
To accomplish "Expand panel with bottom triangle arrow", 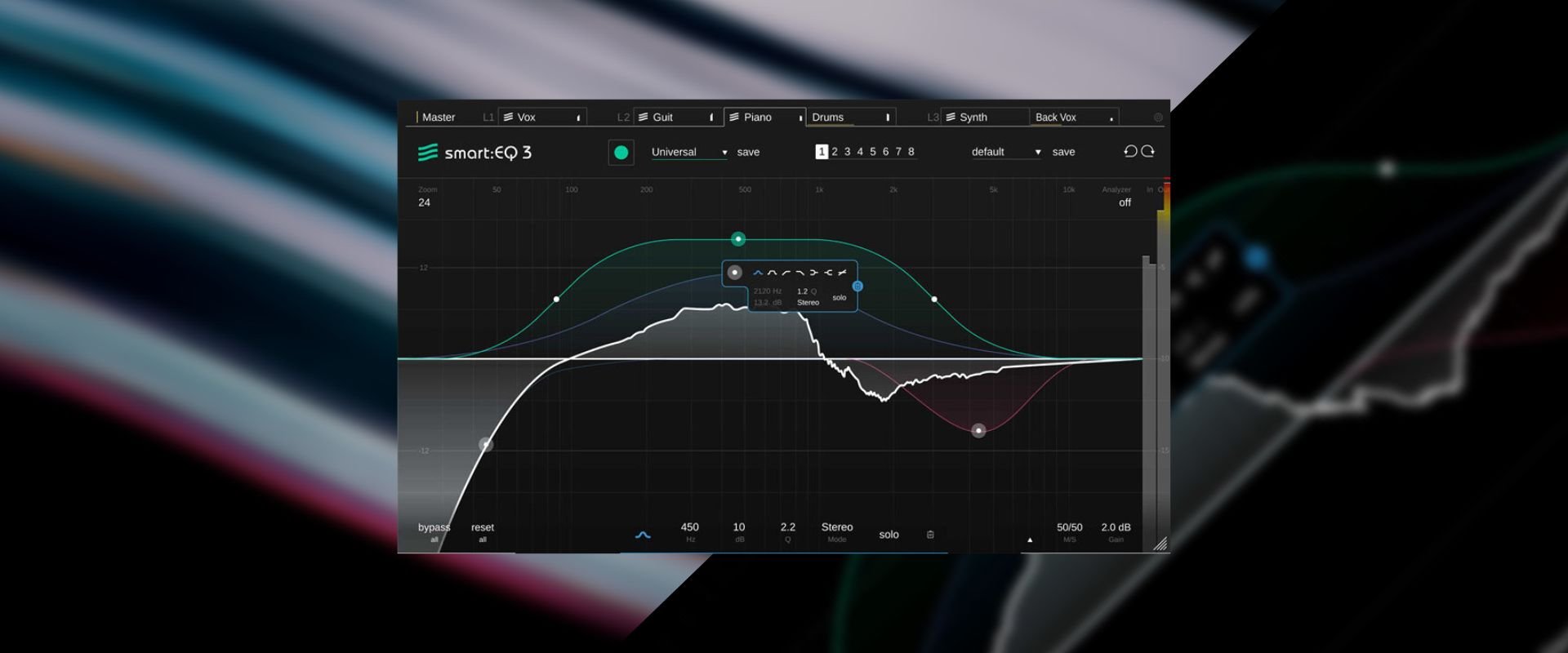I will [x=1030, y=540].
